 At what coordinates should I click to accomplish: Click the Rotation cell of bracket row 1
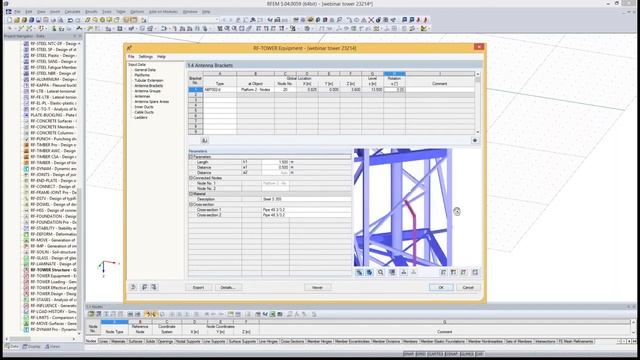(394, 89)
